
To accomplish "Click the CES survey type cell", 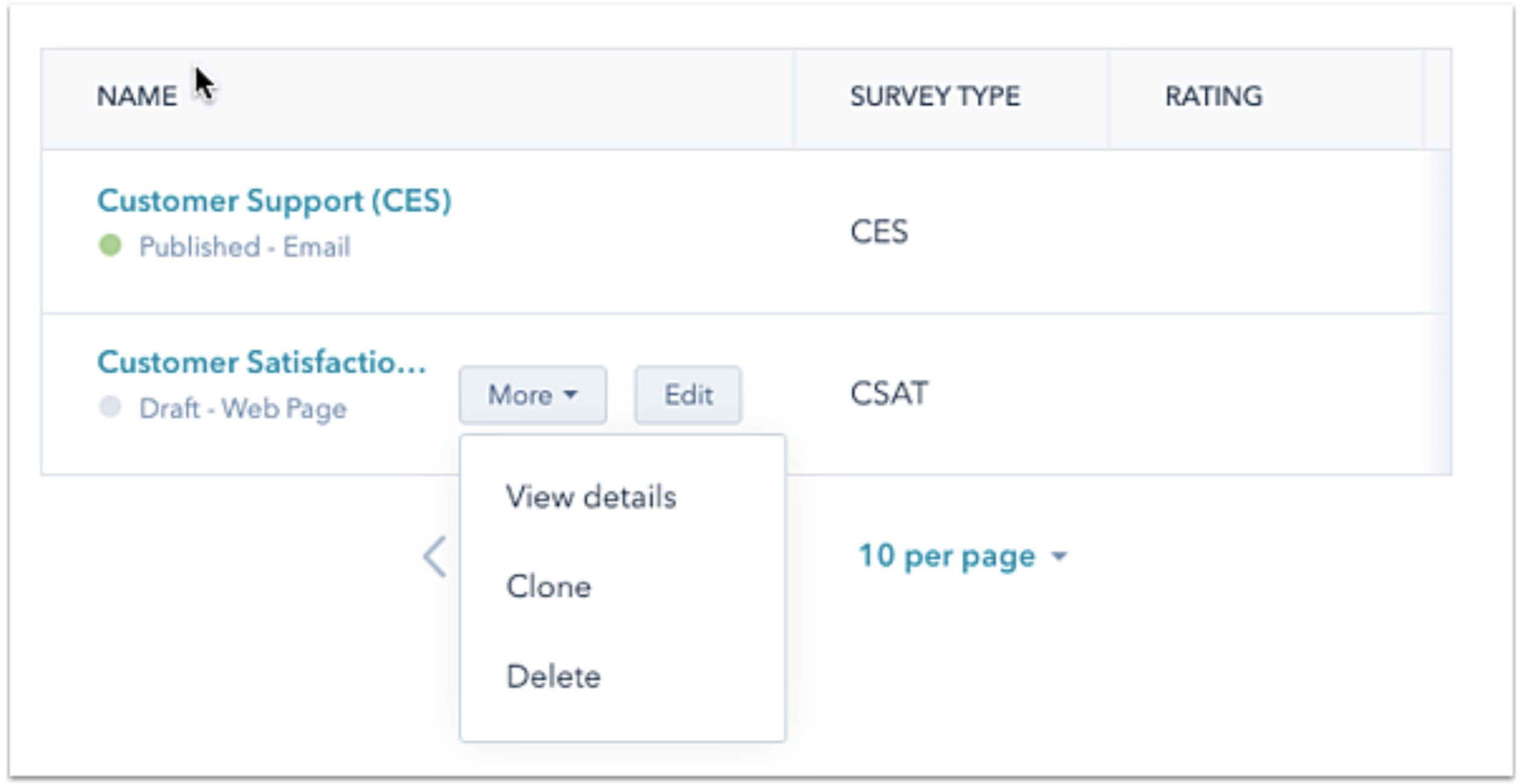I will [879, 232].
